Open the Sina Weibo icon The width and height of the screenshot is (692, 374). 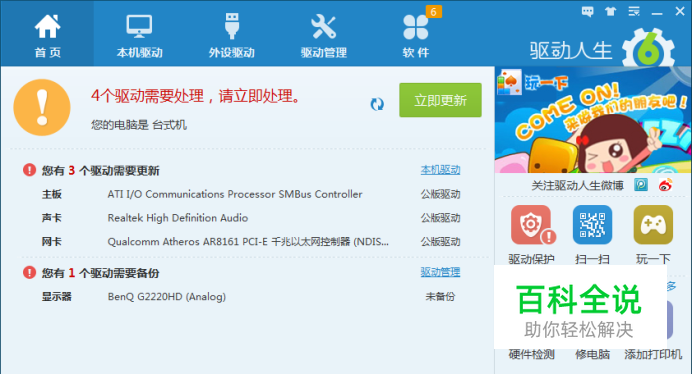(x=666, y=185)
